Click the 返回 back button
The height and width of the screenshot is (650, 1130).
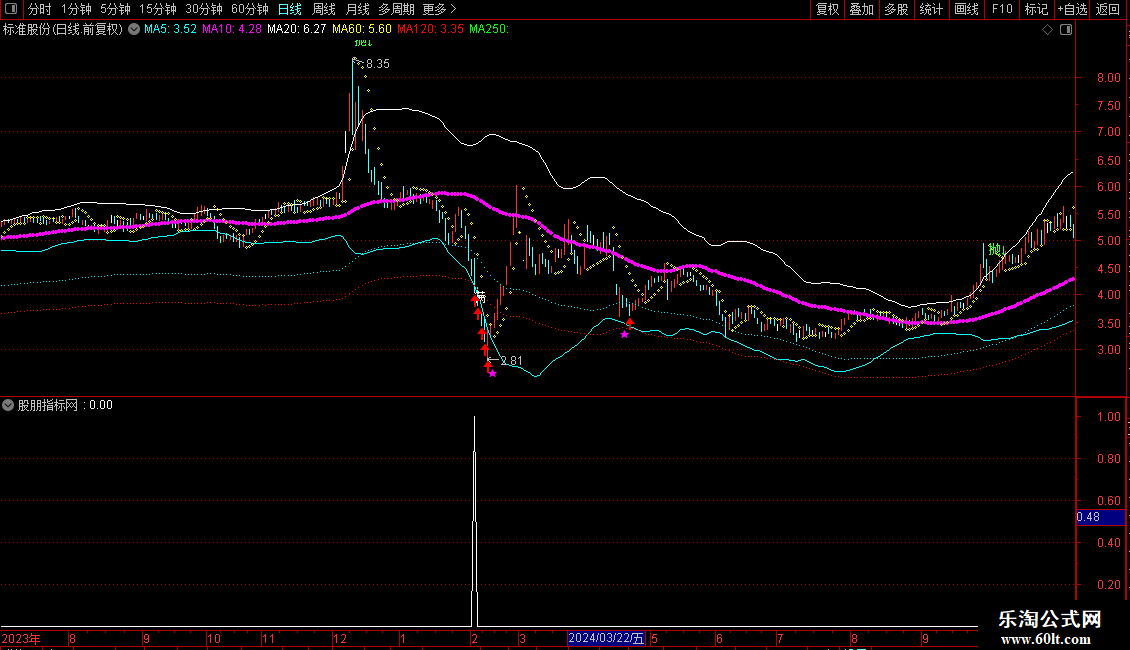coord(1108,9)
